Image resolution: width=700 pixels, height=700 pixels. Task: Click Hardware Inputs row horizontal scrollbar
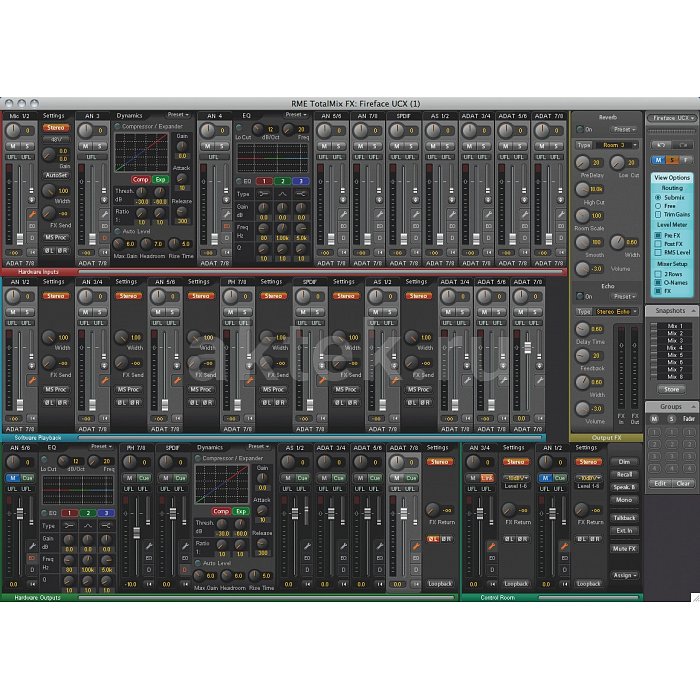320,271
